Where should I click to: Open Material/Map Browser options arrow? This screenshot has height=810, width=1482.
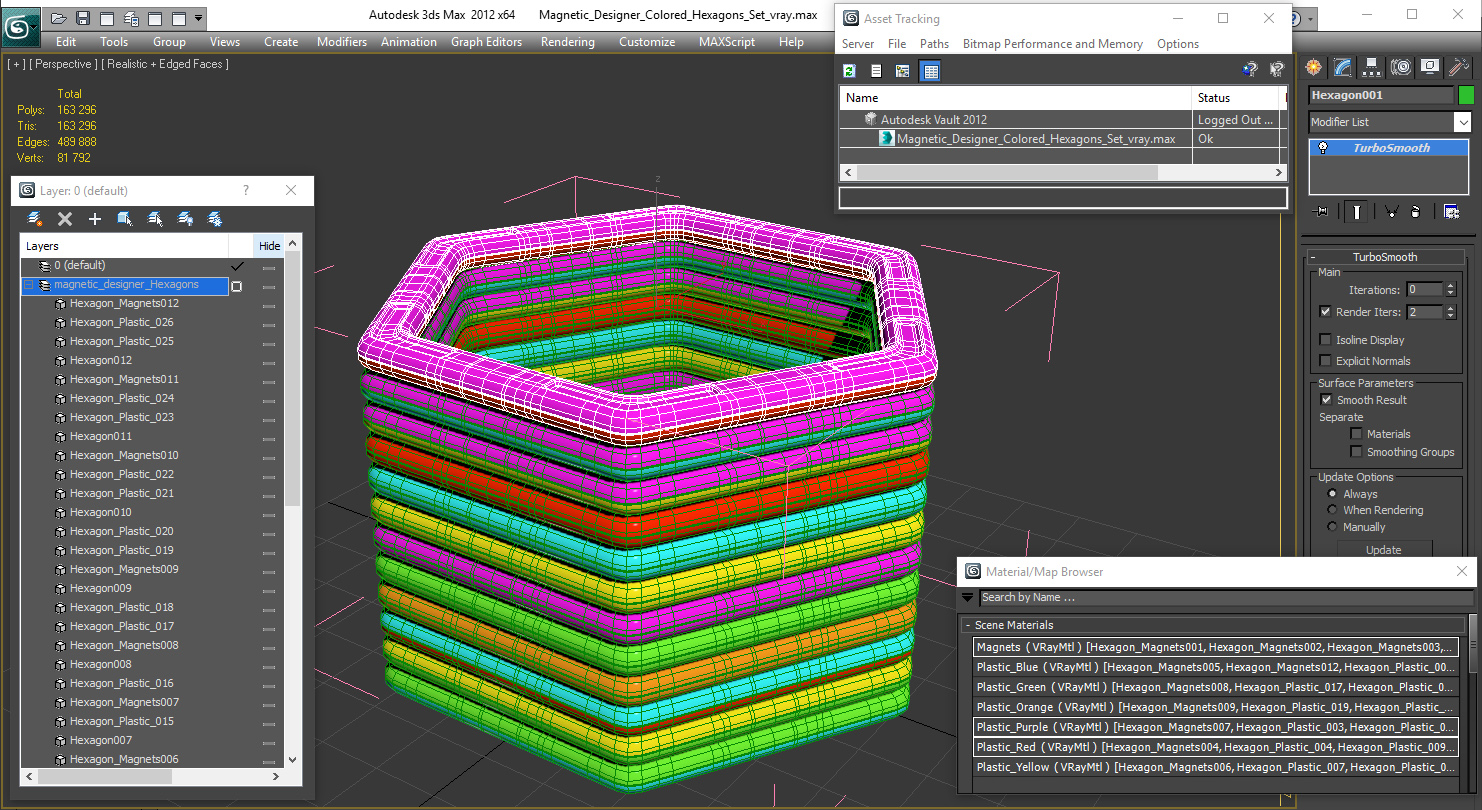pos(967,598)
